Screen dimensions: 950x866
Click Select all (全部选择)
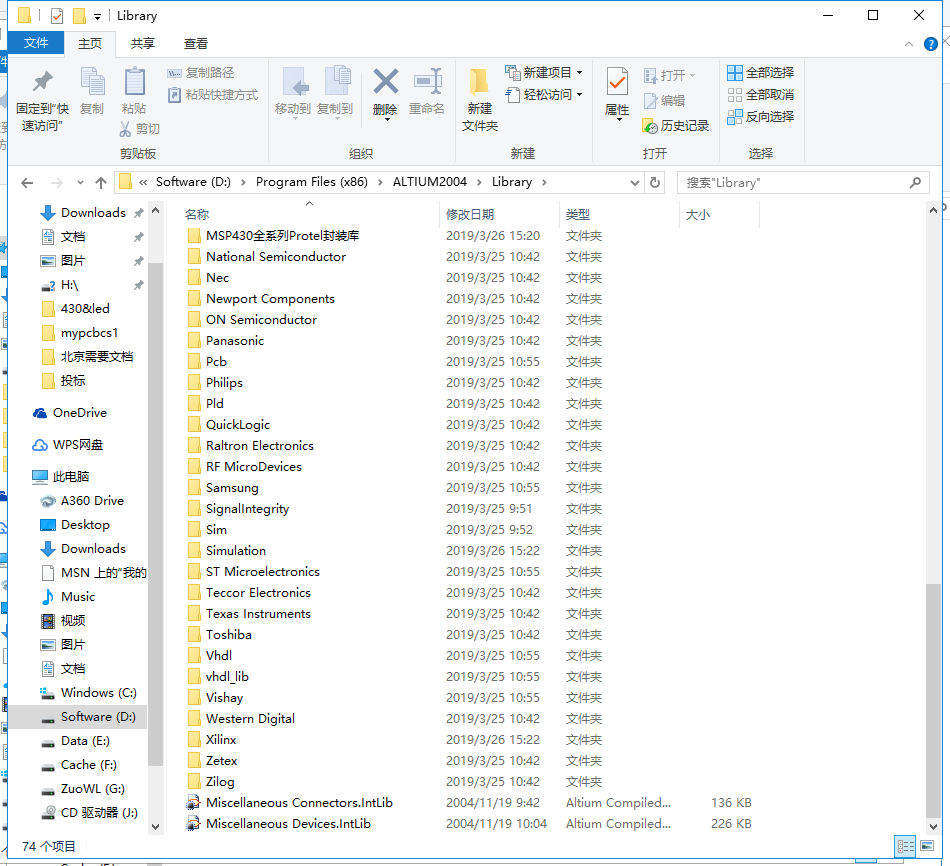pos(760,73)
